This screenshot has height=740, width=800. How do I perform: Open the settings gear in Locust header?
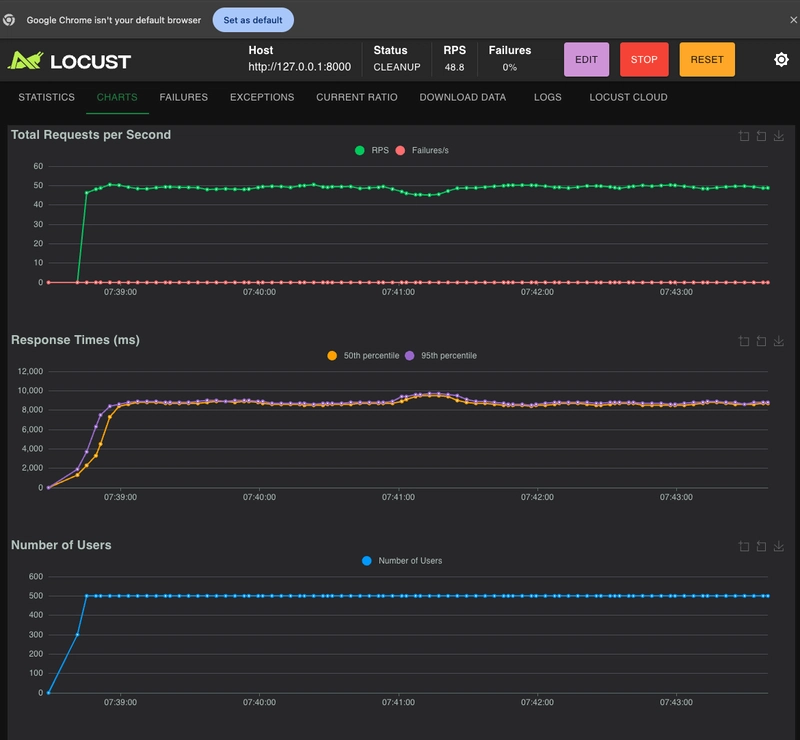coord(781,60)
